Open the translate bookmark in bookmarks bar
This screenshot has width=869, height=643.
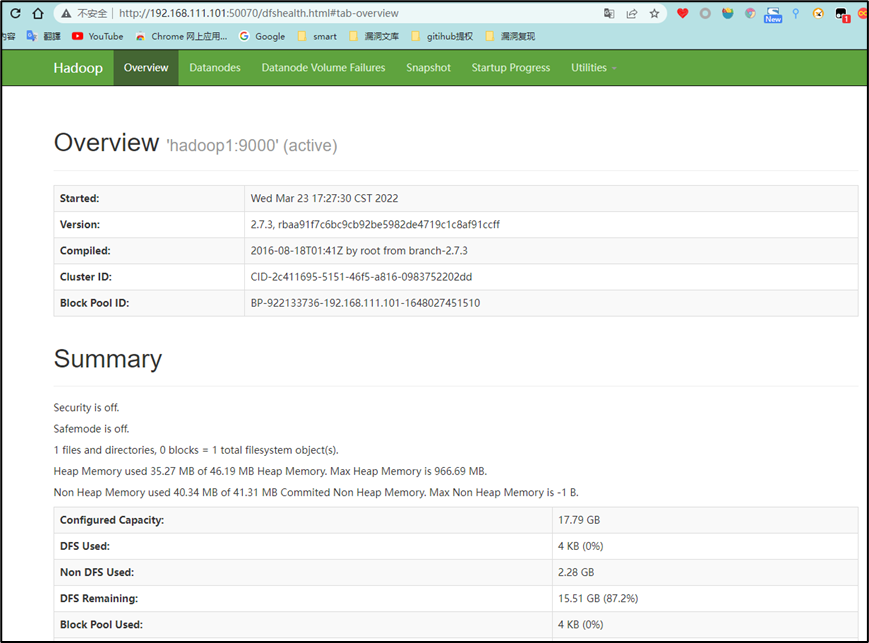click(44, 36)
